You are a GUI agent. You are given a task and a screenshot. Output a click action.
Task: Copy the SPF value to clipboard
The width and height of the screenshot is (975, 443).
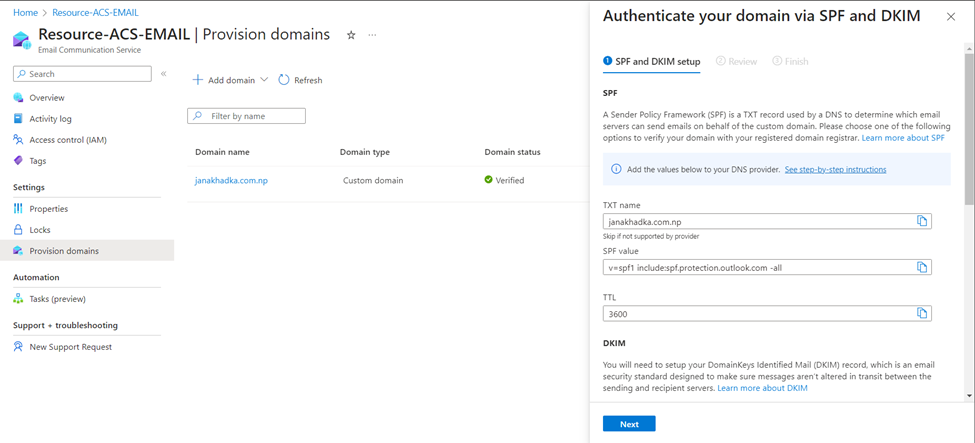pyautogui.click(x=922, y=267)
